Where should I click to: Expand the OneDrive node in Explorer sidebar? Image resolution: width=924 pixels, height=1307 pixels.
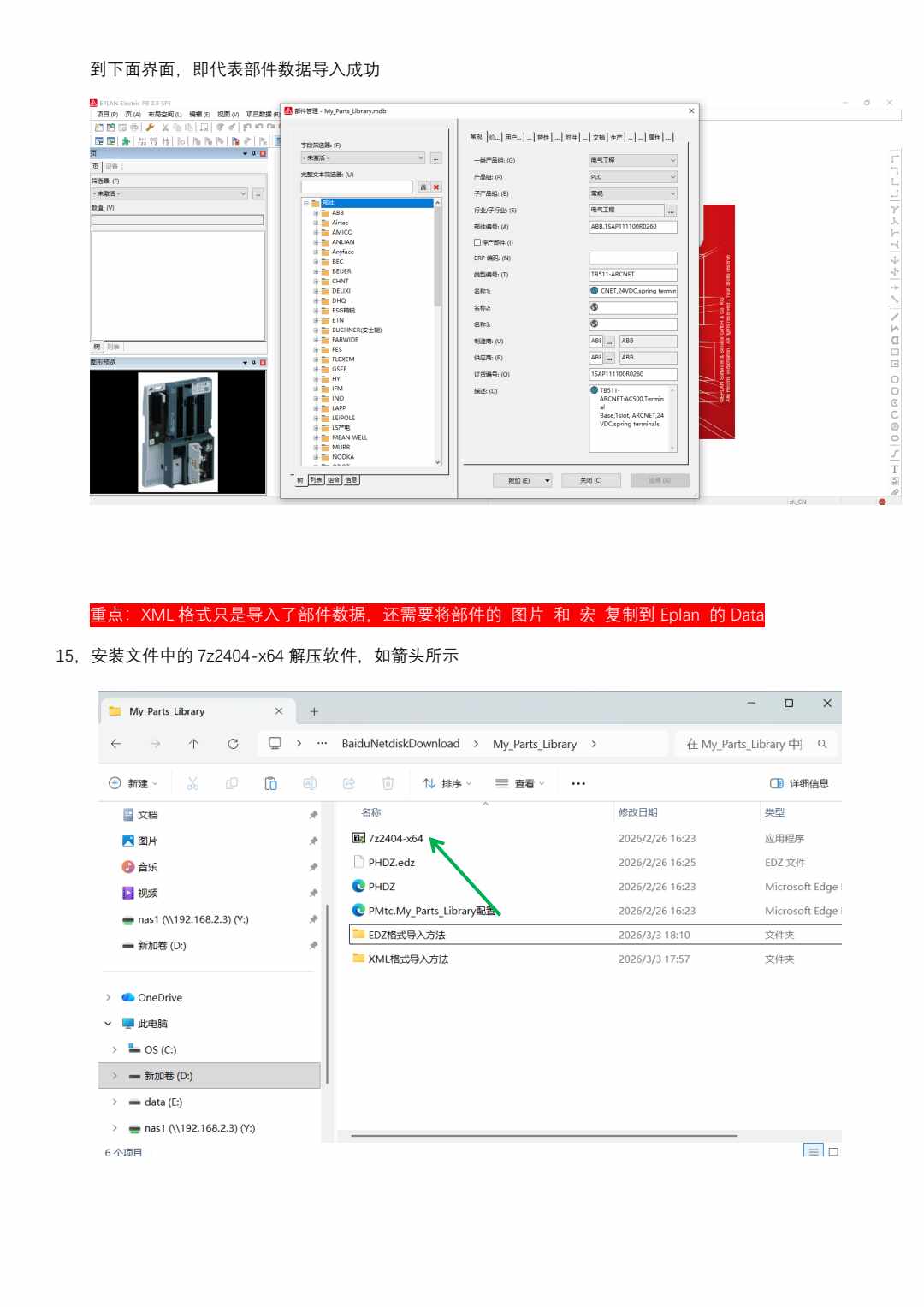(x=108, y=997)
